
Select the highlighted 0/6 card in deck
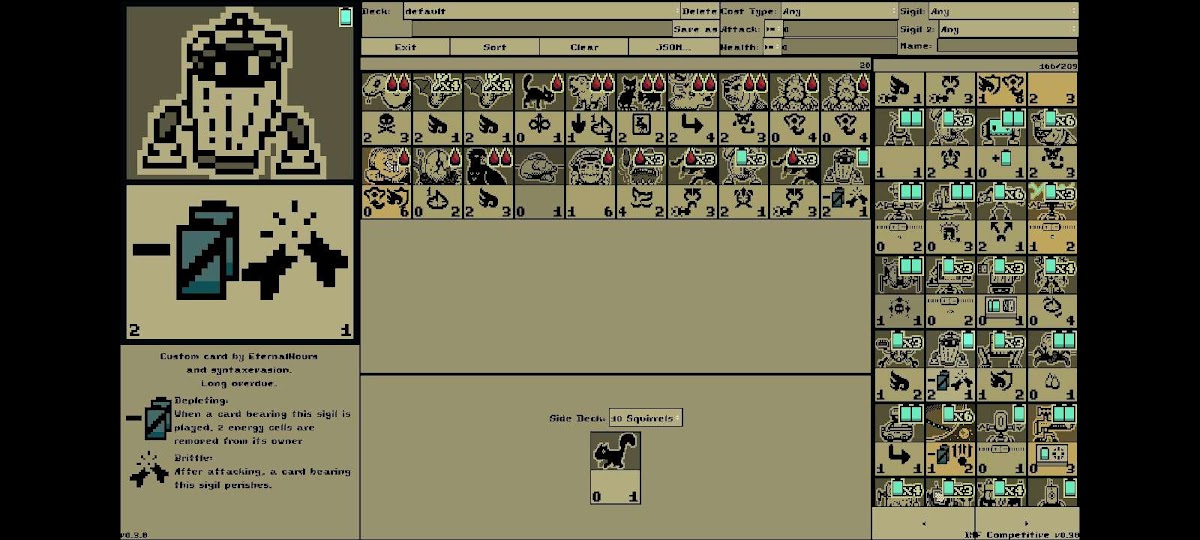pos(386,182)
